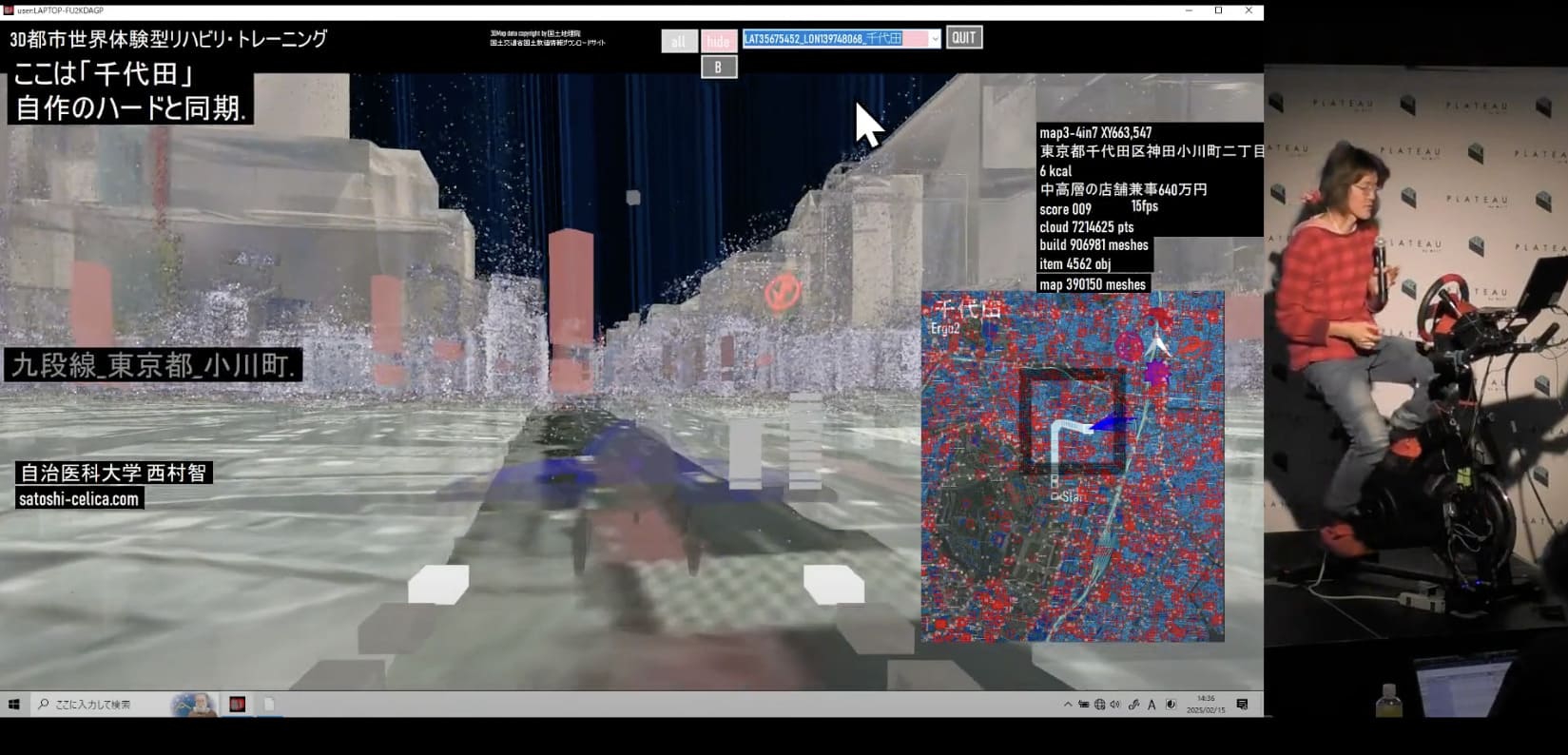Toggle the 'B' button below hide
Viewport: 1568px width, 755px height.
click(719, 67)
